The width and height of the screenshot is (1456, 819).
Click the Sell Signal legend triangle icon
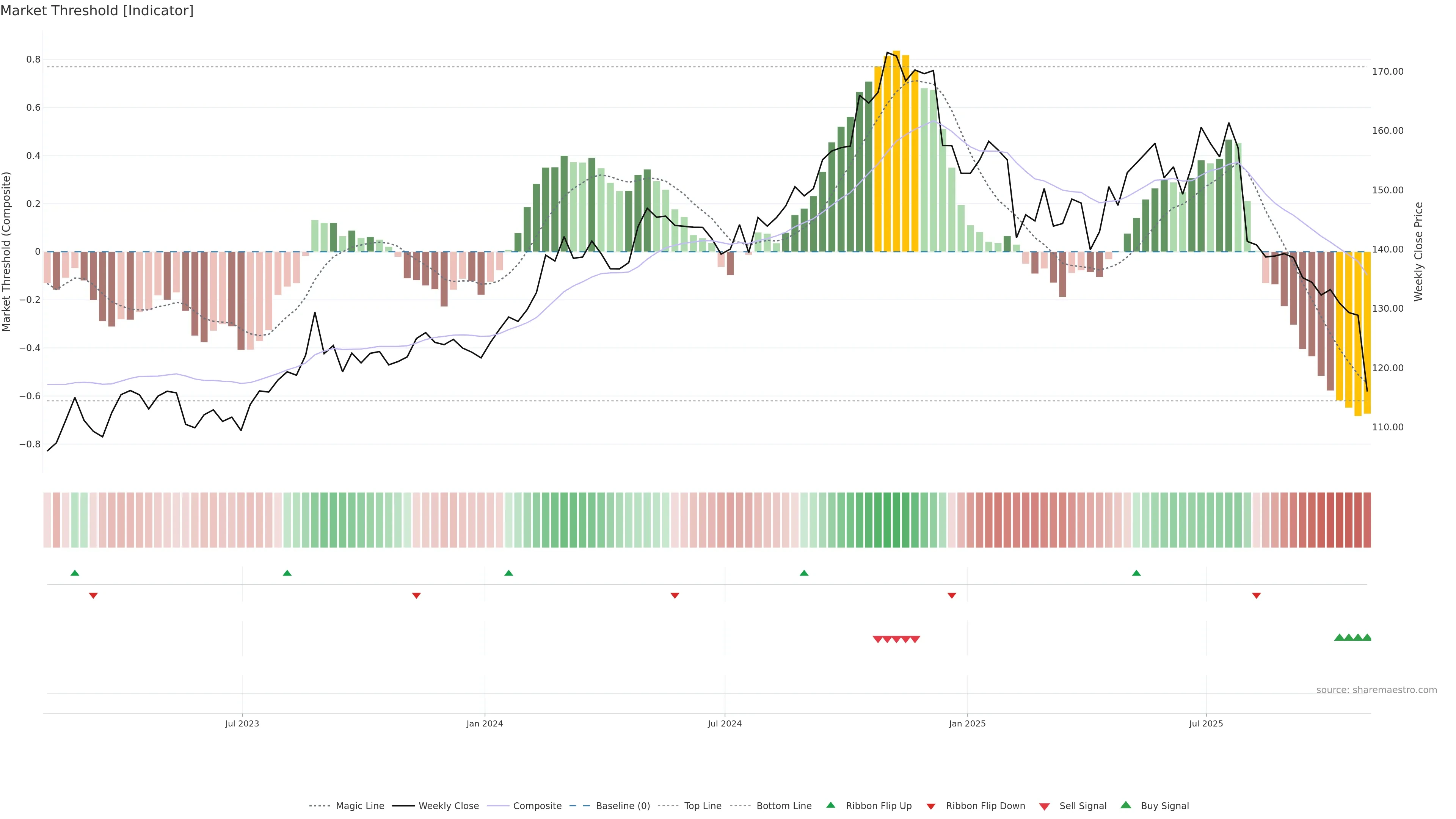1045,806
